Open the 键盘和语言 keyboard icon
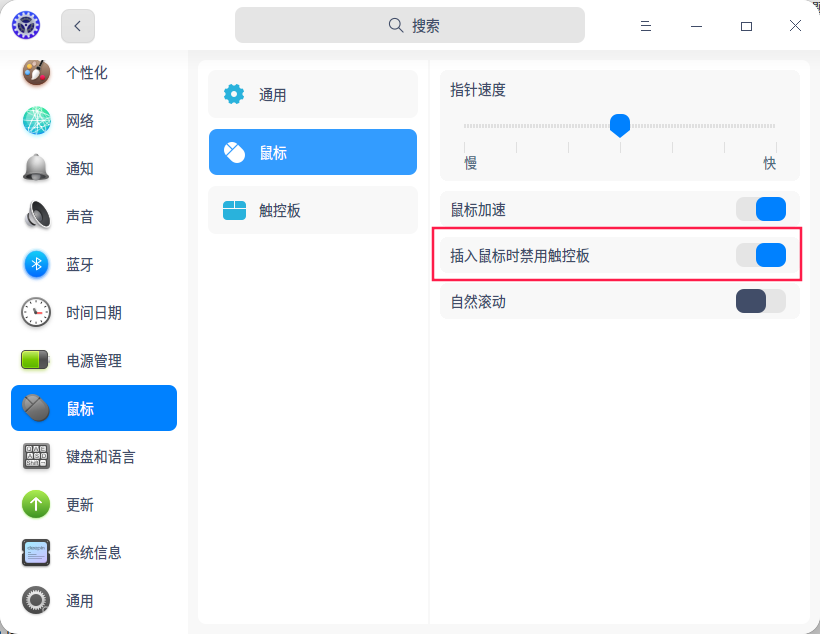Image resolution: width=820 pixels, height=634 pixels. tap(36, 456)
